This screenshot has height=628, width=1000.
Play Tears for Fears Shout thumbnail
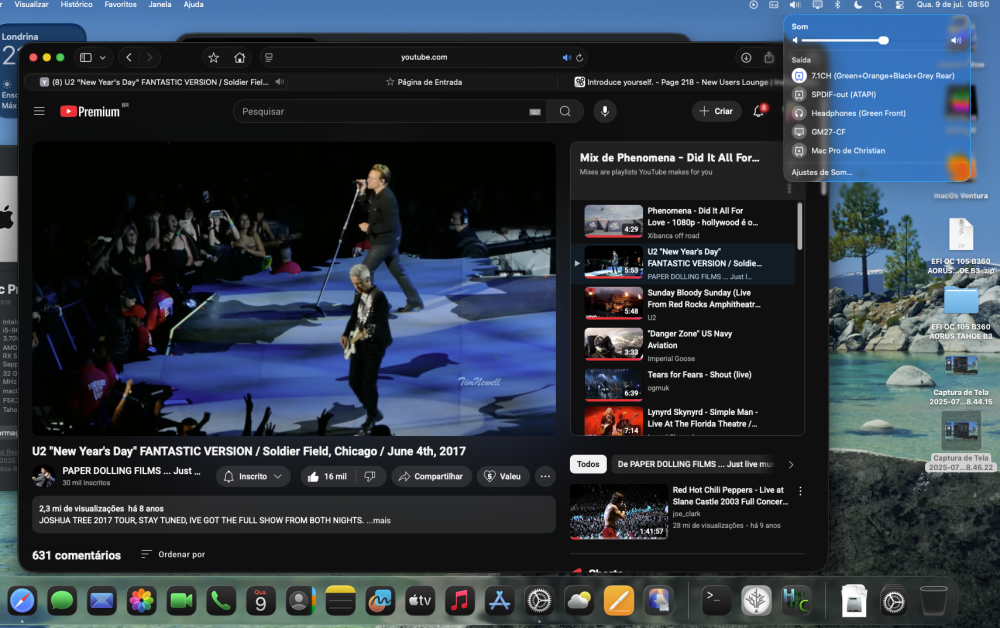pos(614,384)
